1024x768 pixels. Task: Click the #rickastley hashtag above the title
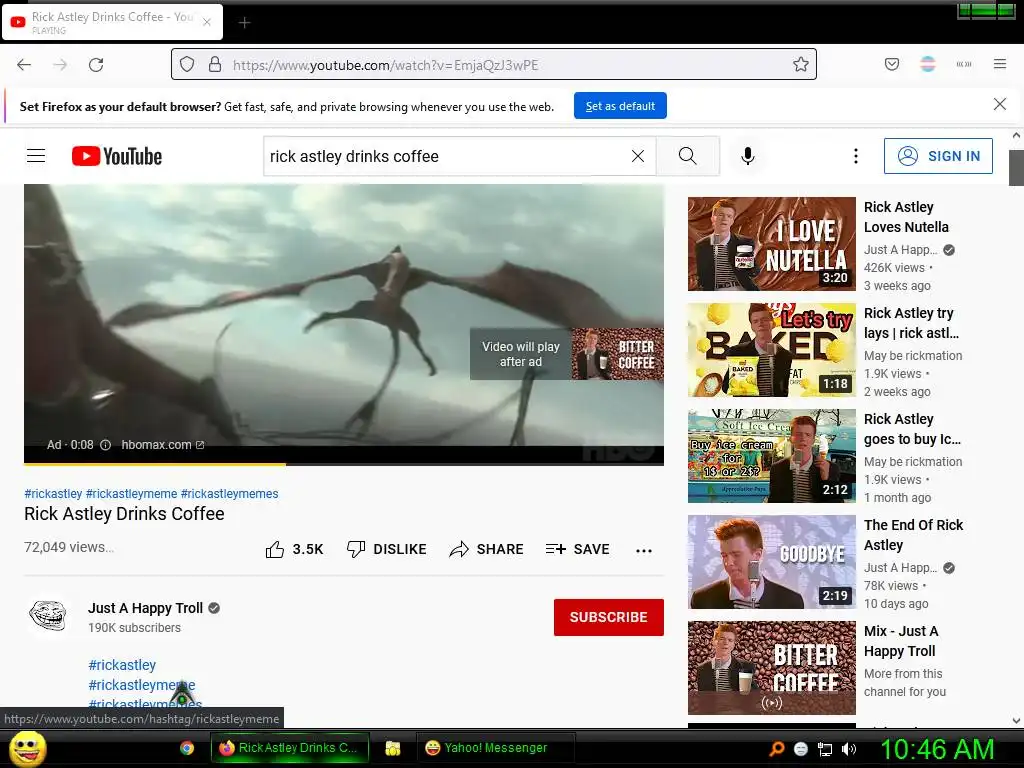point(53,494)
